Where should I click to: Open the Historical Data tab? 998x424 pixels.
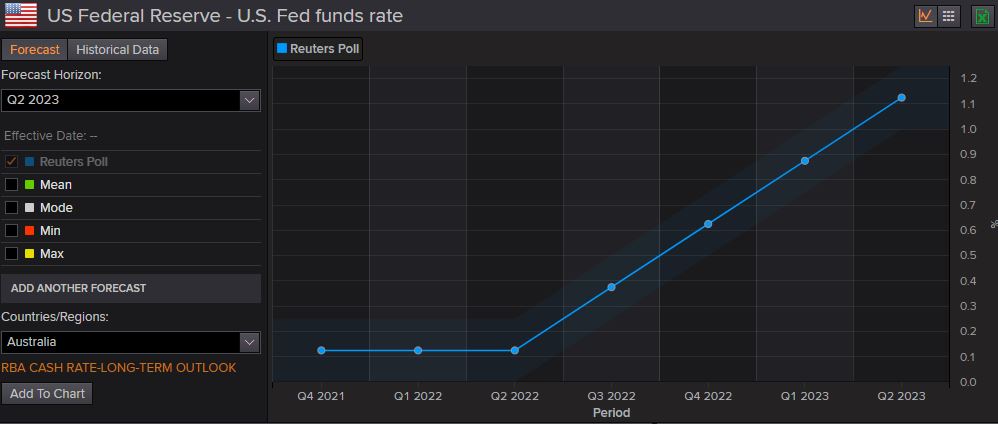coord(117,50)
